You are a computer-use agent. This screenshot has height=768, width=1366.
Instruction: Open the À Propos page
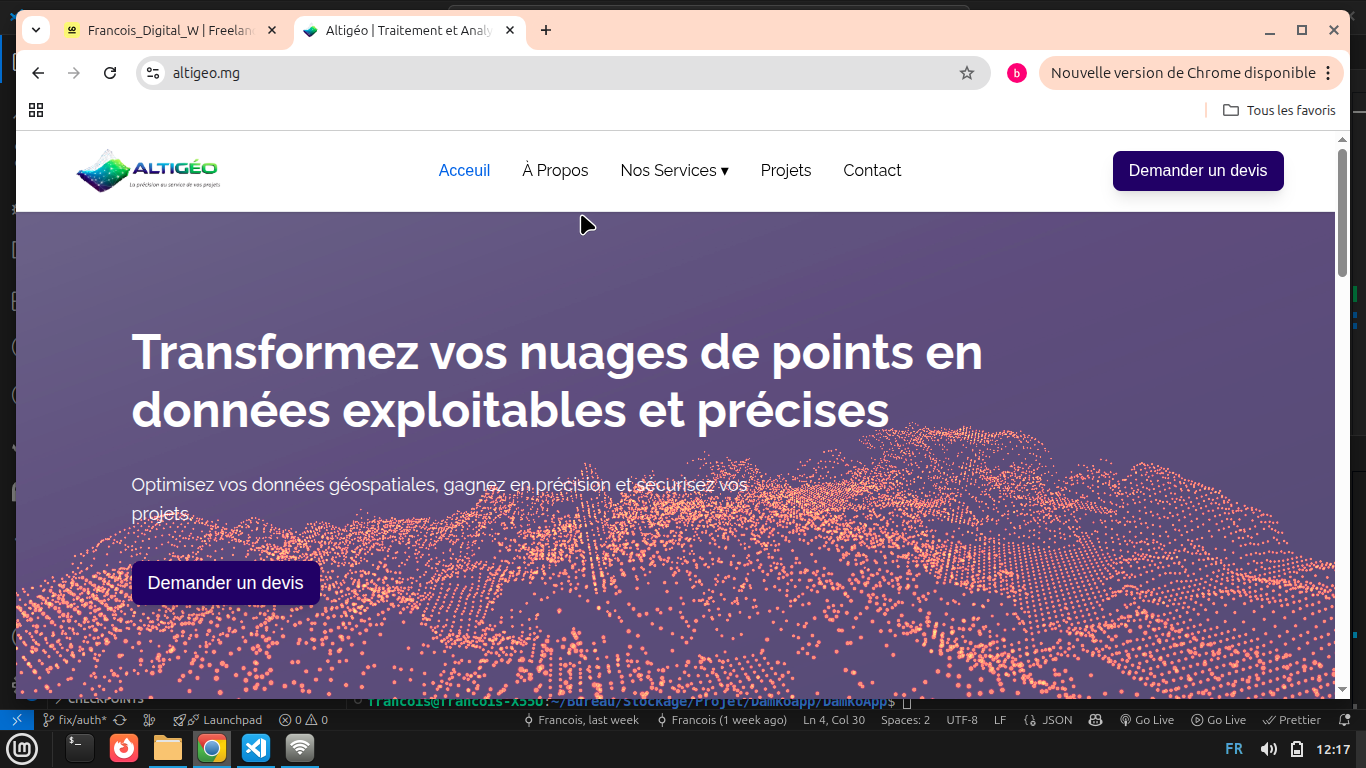tap(555, 171)
